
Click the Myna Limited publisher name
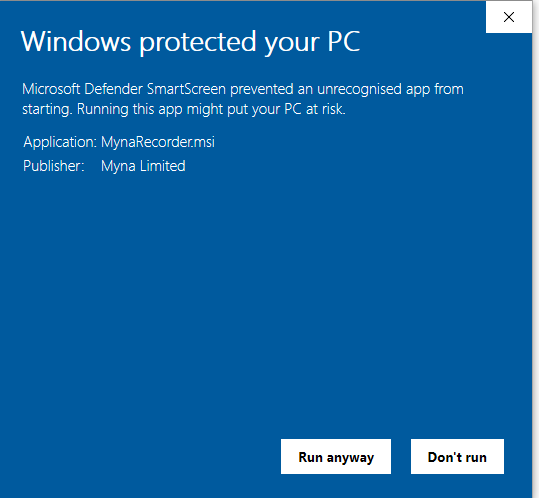tap(143, 166)
